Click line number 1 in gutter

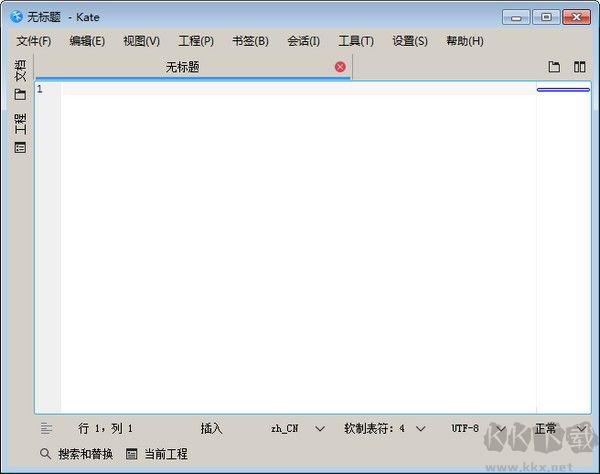coord(40,89)
